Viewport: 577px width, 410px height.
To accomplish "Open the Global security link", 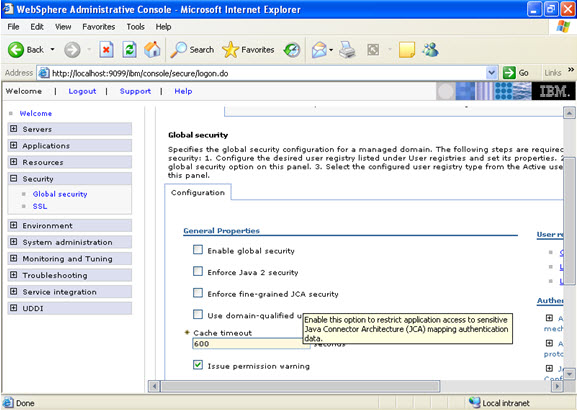I will [x=60, y=194].
